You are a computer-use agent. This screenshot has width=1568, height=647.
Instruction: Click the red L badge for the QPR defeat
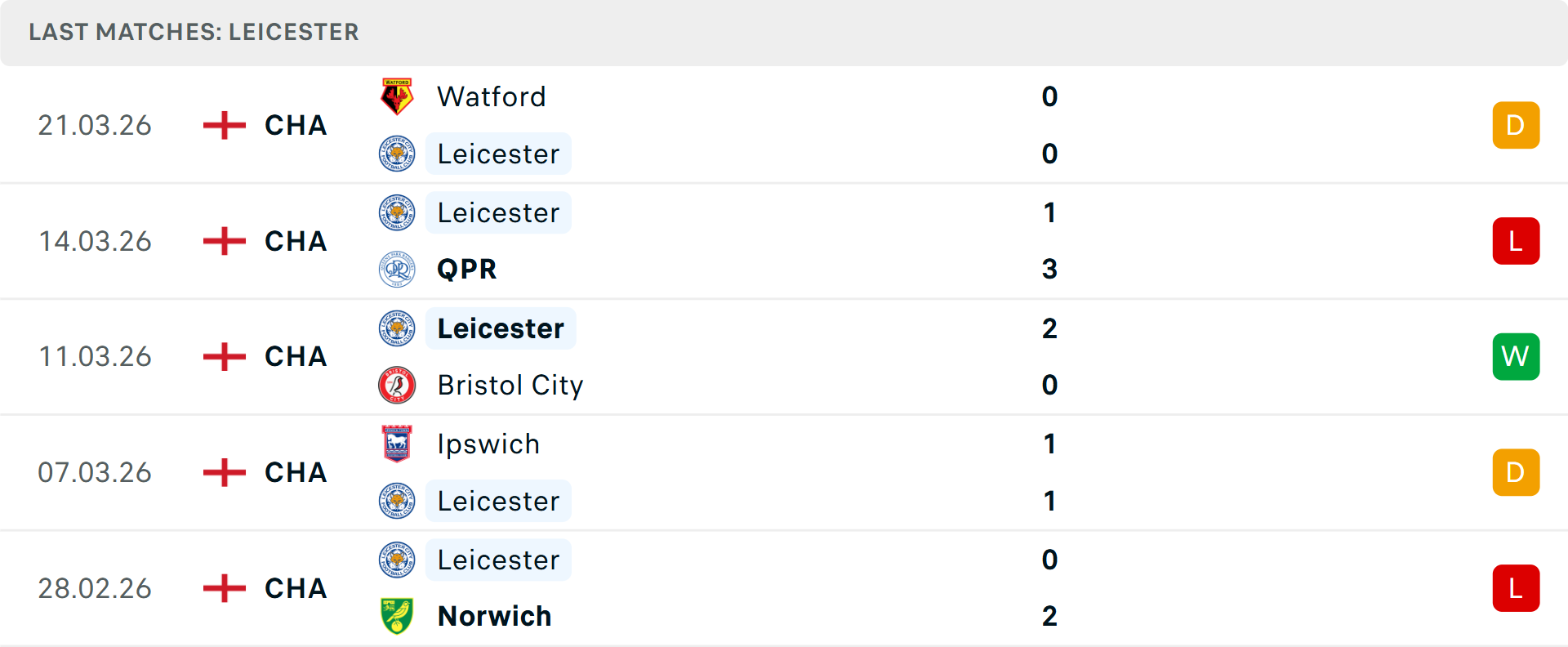tap(1516, 241)
